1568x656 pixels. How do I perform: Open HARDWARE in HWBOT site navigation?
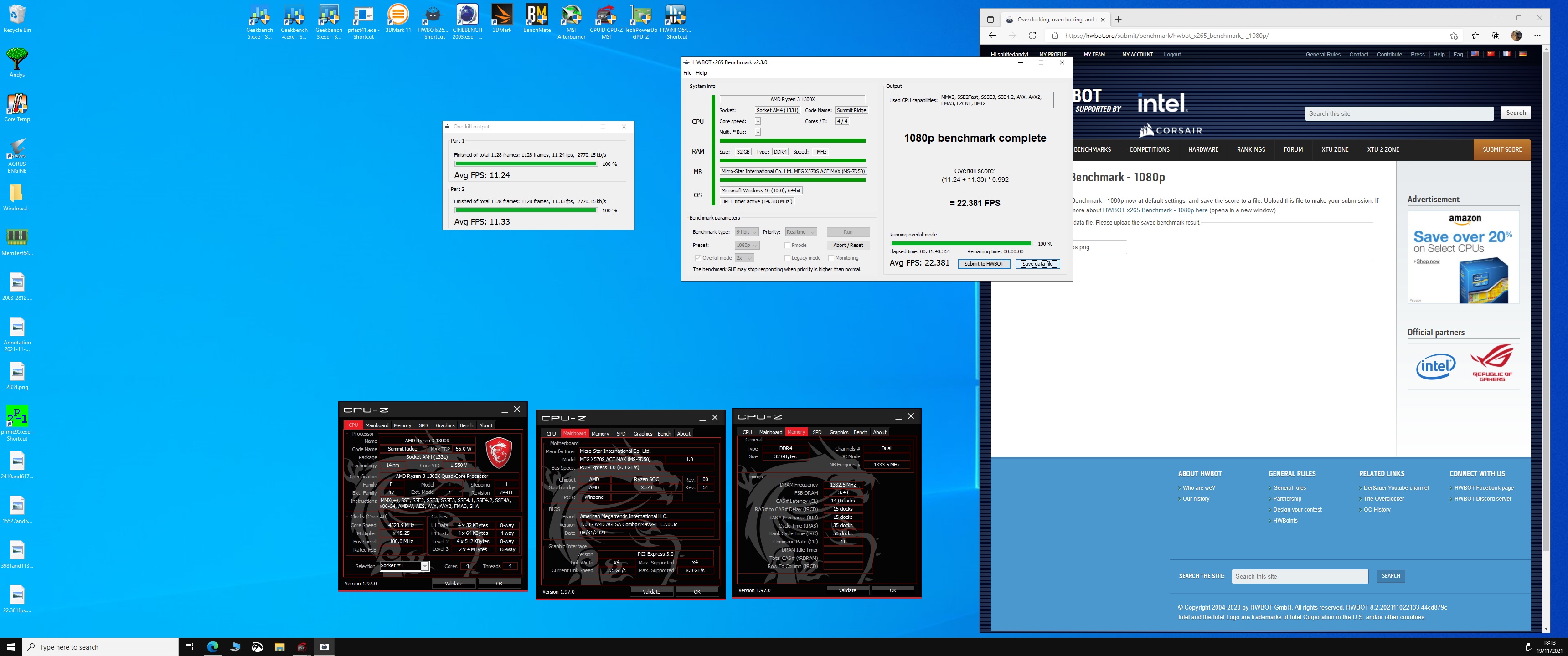1203,150
